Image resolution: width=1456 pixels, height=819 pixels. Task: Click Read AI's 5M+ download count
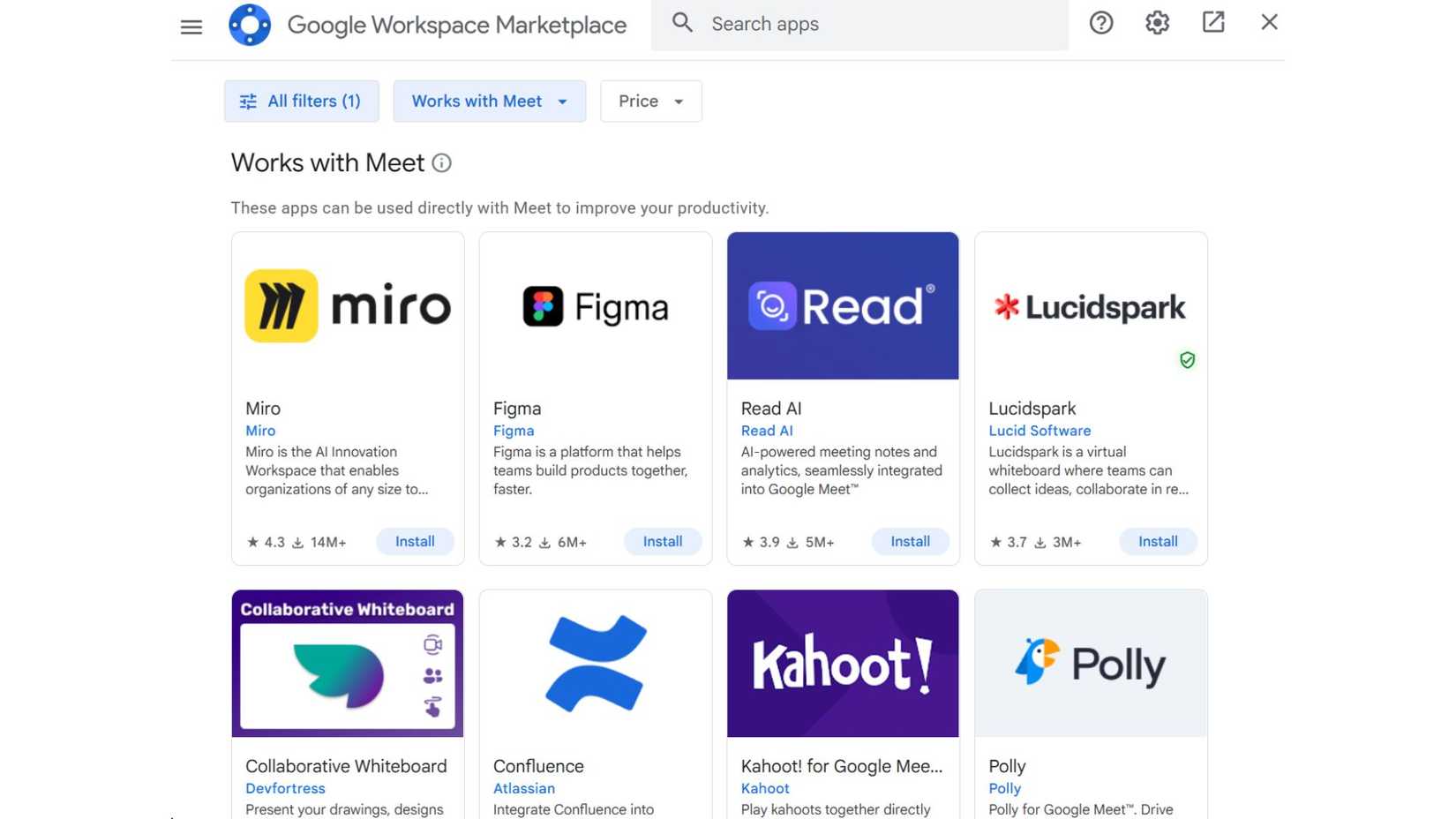[x=811, y=542]
